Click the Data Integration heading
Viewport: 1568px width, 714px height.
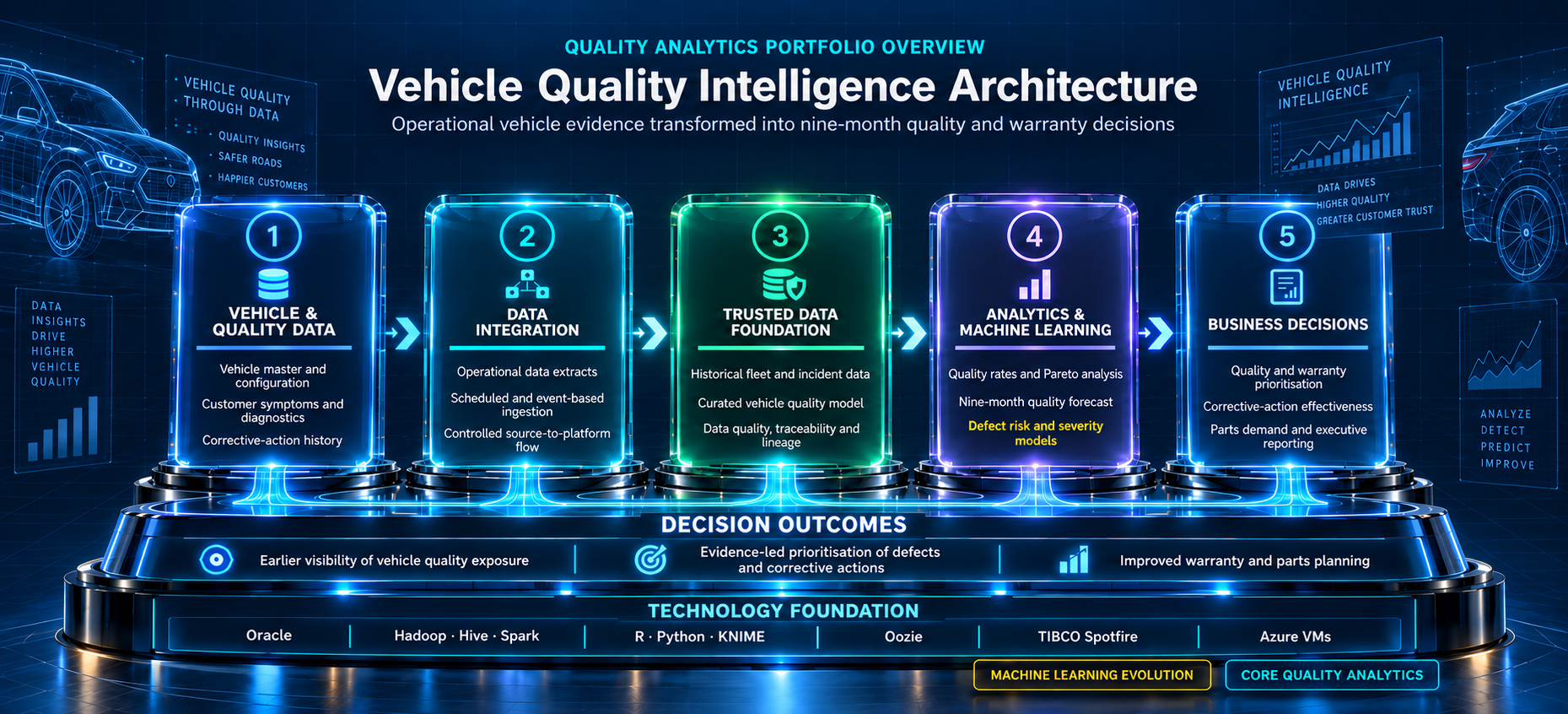pos(527,322)
